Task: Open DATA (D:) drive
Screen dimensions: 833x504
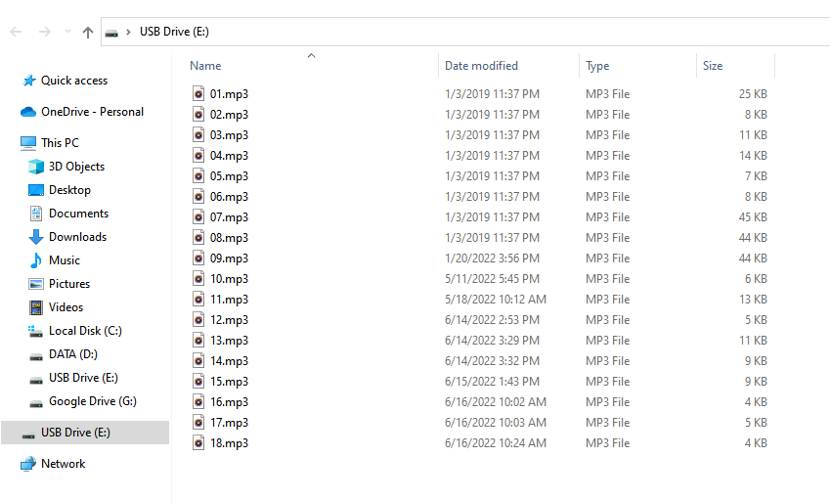Action: click(x=73, y=354)
